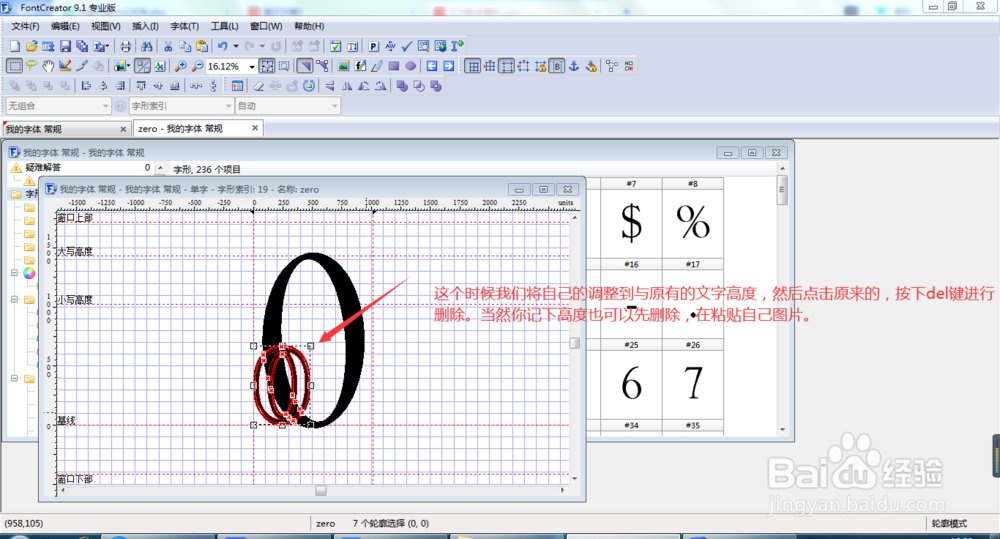
Task: Select the knife cut tool
Action: pyautogui.click(x=82, y=66)
